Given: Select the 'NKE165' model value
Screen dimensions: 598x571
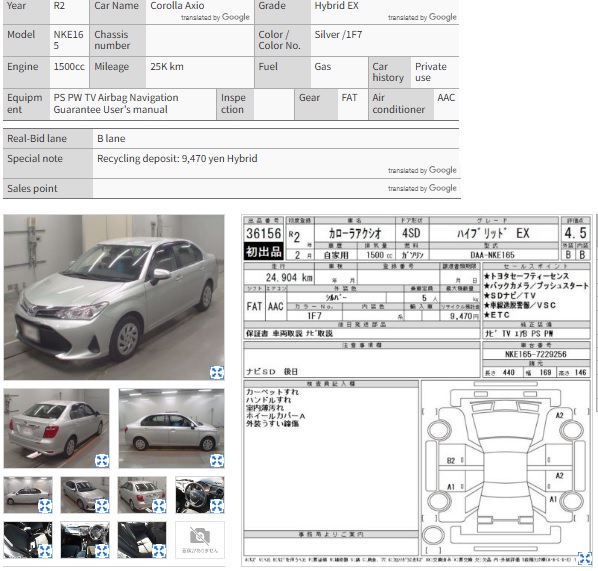Looking at the screenshot, I should tap(68, 40).
